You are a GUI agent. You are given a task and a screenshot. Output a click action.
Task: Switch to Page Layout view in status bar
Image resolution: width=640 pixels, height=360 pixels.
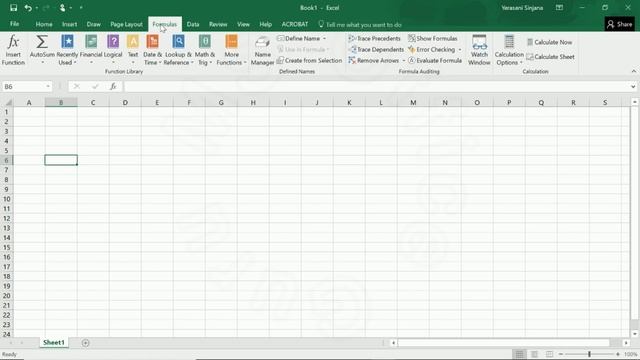(534, 354)
